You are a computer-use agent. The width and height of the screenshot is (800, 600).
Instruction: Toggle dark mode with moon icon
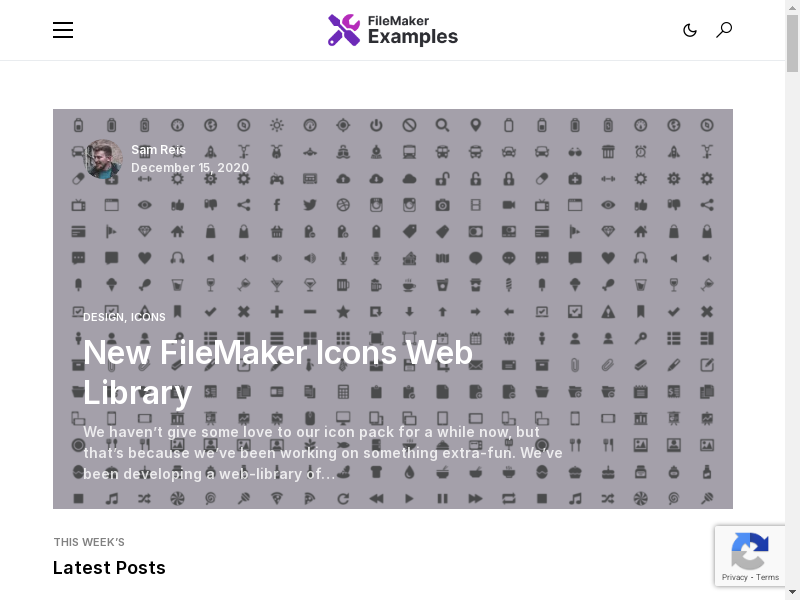(690, 30)
